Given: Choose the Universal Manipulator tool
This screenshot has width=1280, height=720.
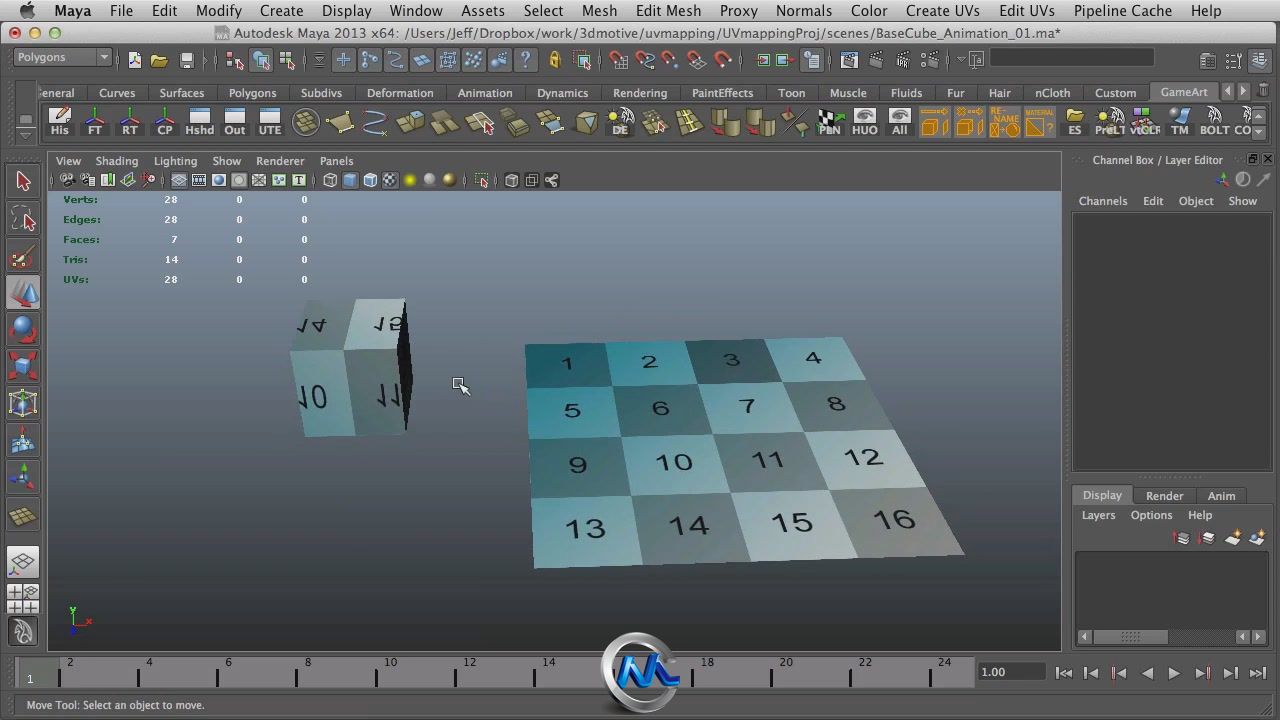Looking at the screenshot, I should (23, 404).
